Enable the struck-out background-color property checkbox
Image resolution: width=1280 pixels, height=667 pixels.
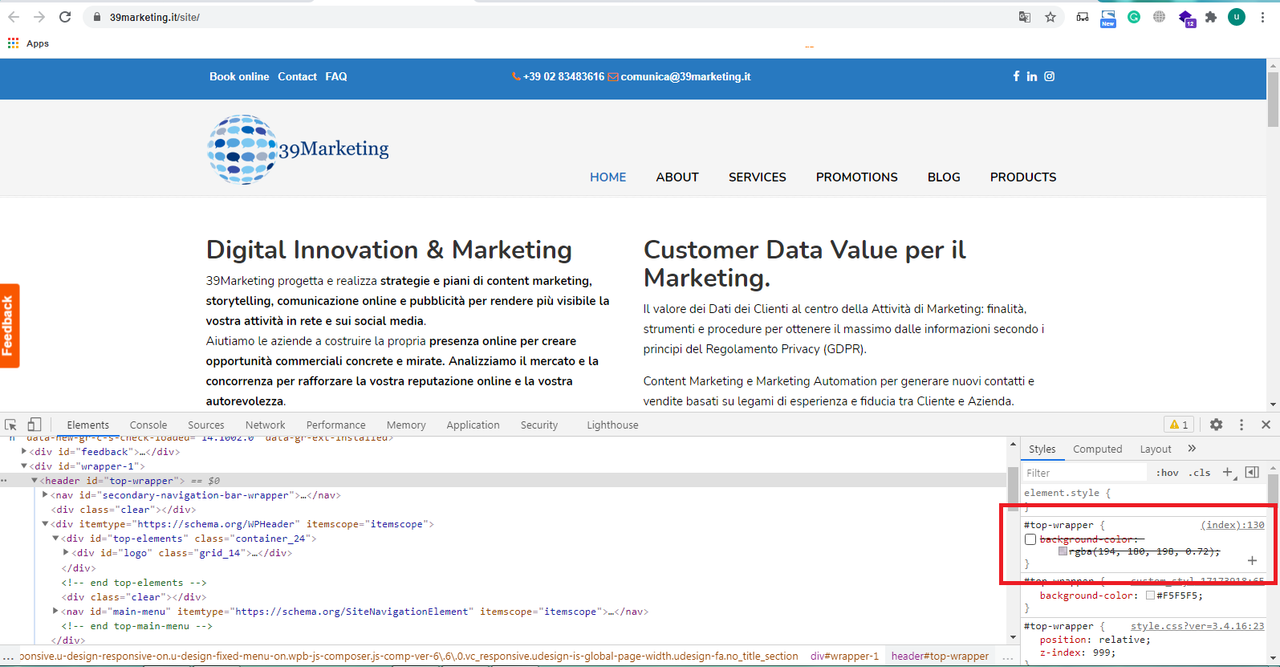1031,540
